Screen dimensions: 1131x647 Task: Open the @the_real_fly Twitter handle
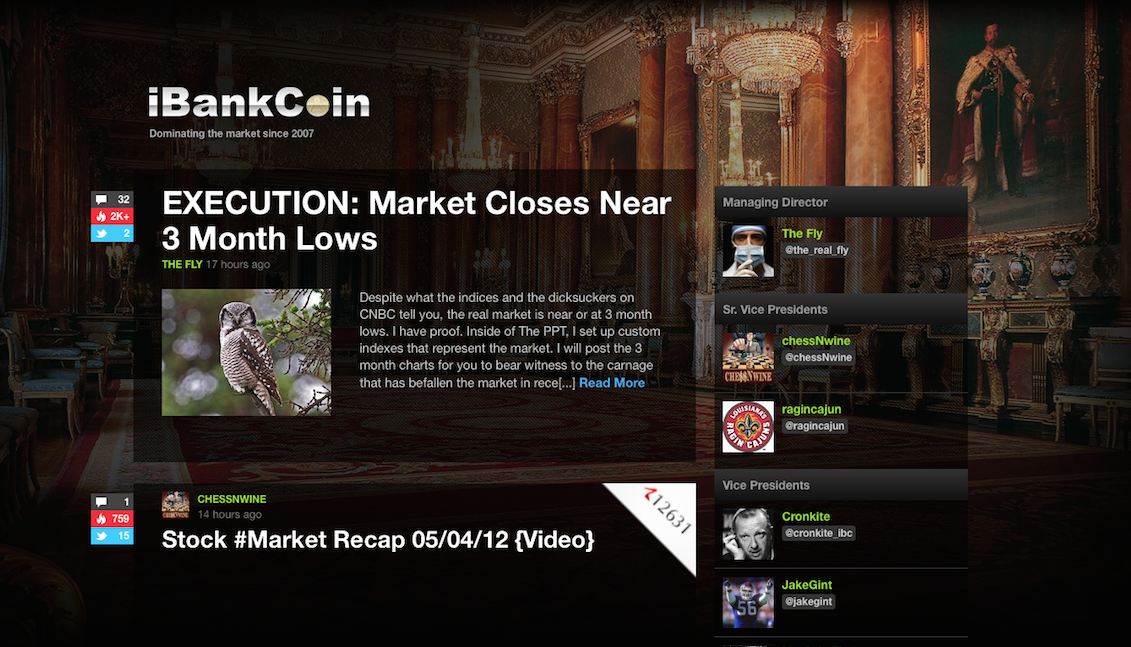click(816, 250)
